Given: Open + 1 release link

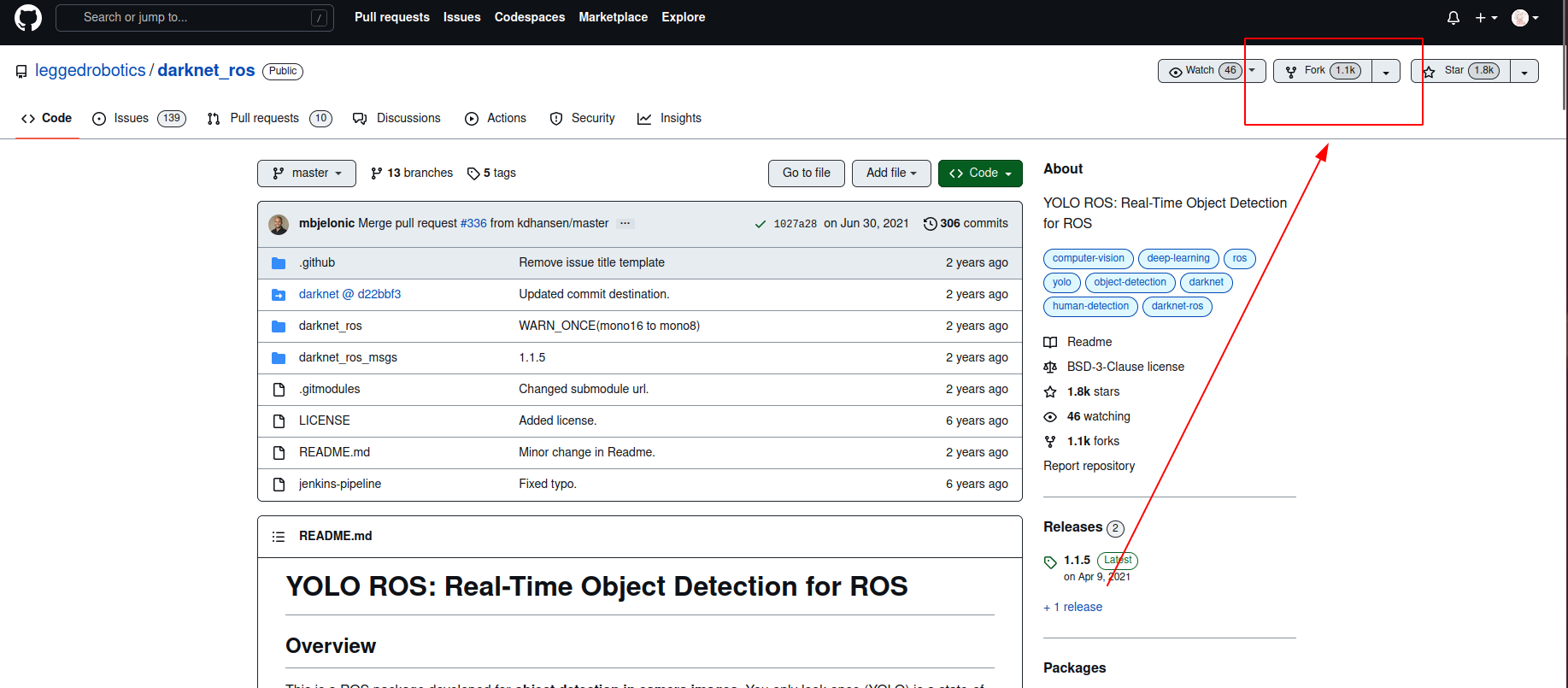Looking at the screenshot, I should tap(1073, 608).
